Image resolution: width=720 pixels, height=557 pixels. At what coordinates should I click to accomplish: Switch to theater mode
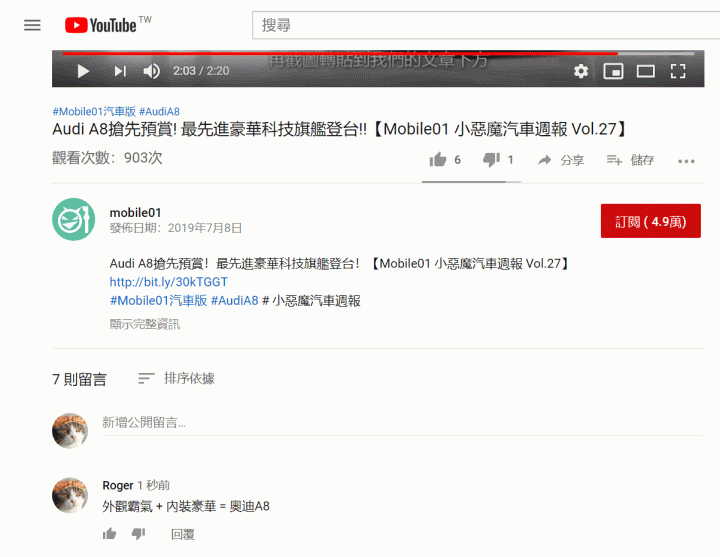(646, 71)
